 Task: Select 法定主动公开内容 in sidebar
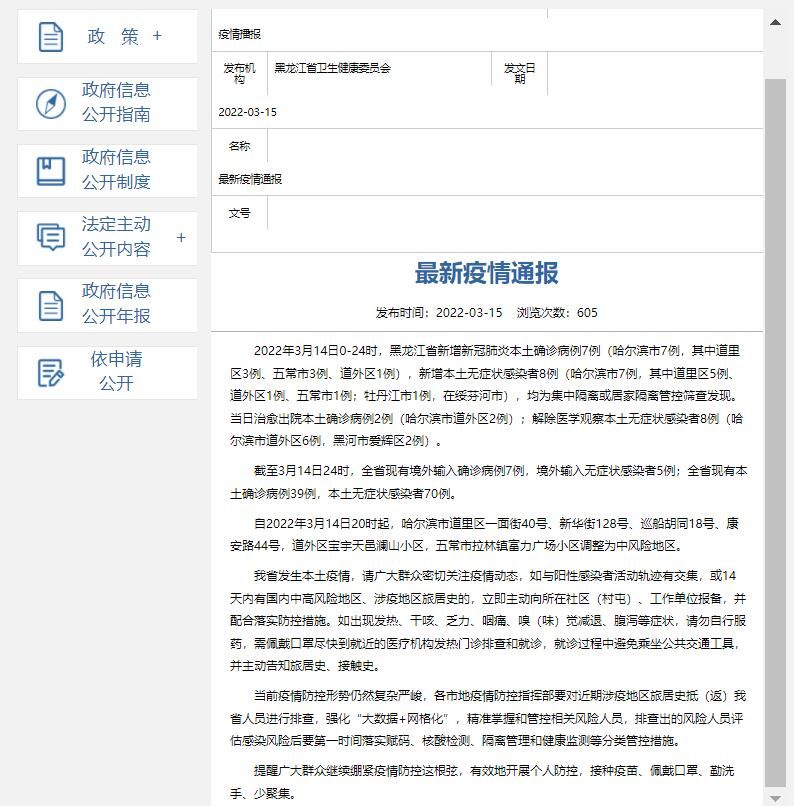click(x=116, y=237)
